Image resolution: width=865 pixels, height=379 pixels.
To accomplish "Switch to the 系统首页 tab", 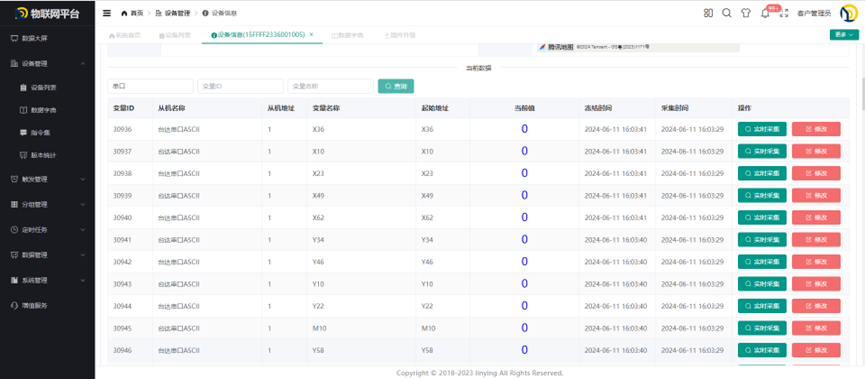I will pyautogui.click(x=125, y=35).
